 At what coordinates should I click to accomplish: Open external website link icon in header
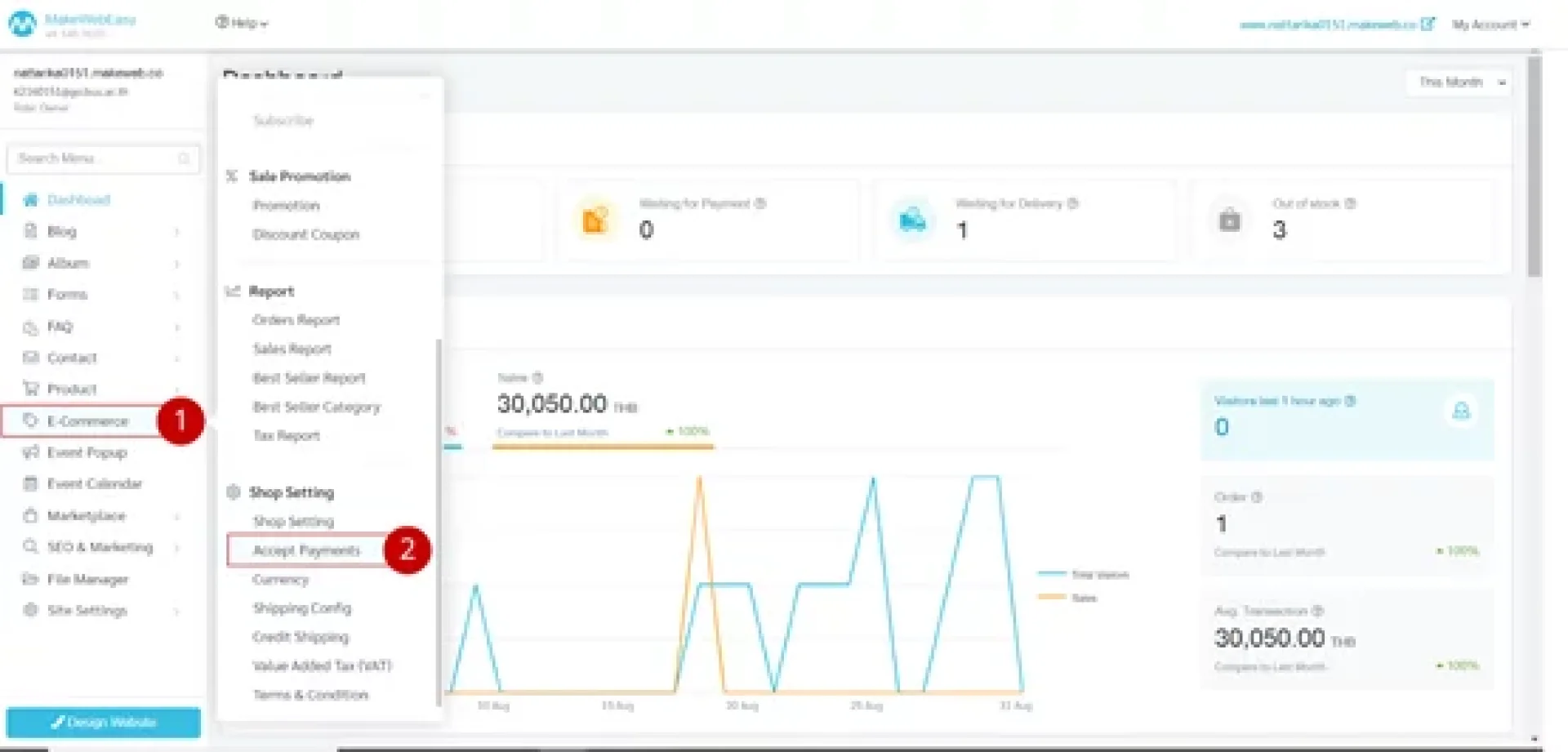coord(1427,24)
